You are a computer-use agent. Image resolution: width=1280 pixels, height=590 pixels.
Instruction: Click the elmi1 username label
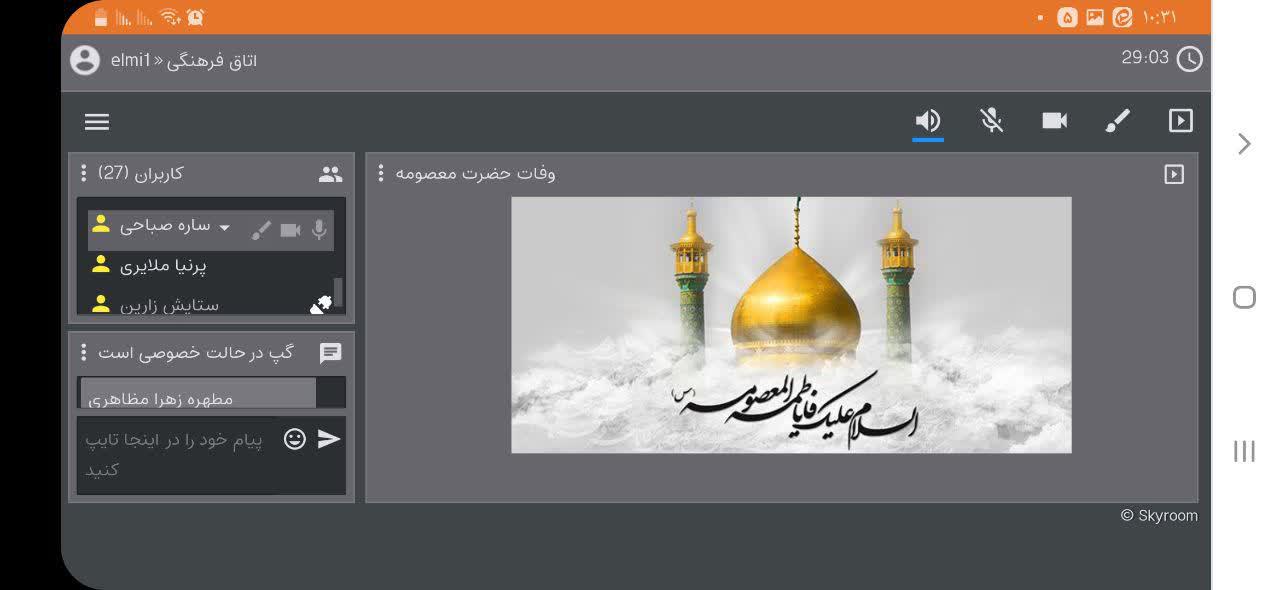pyautogui.click(x=131, y=60)
